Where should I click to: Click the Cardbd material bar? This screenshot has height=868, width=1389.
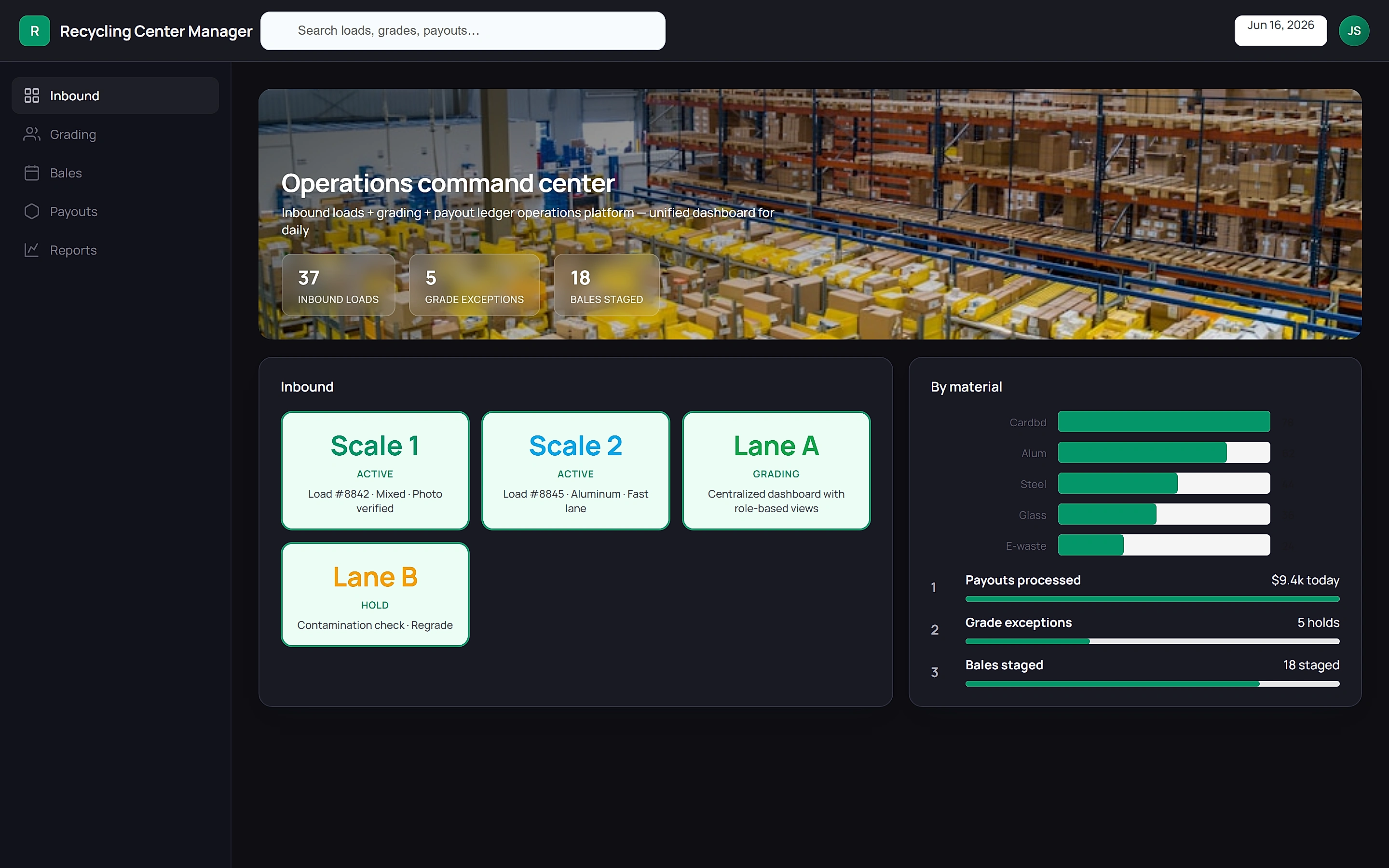tap(1163, 422)
